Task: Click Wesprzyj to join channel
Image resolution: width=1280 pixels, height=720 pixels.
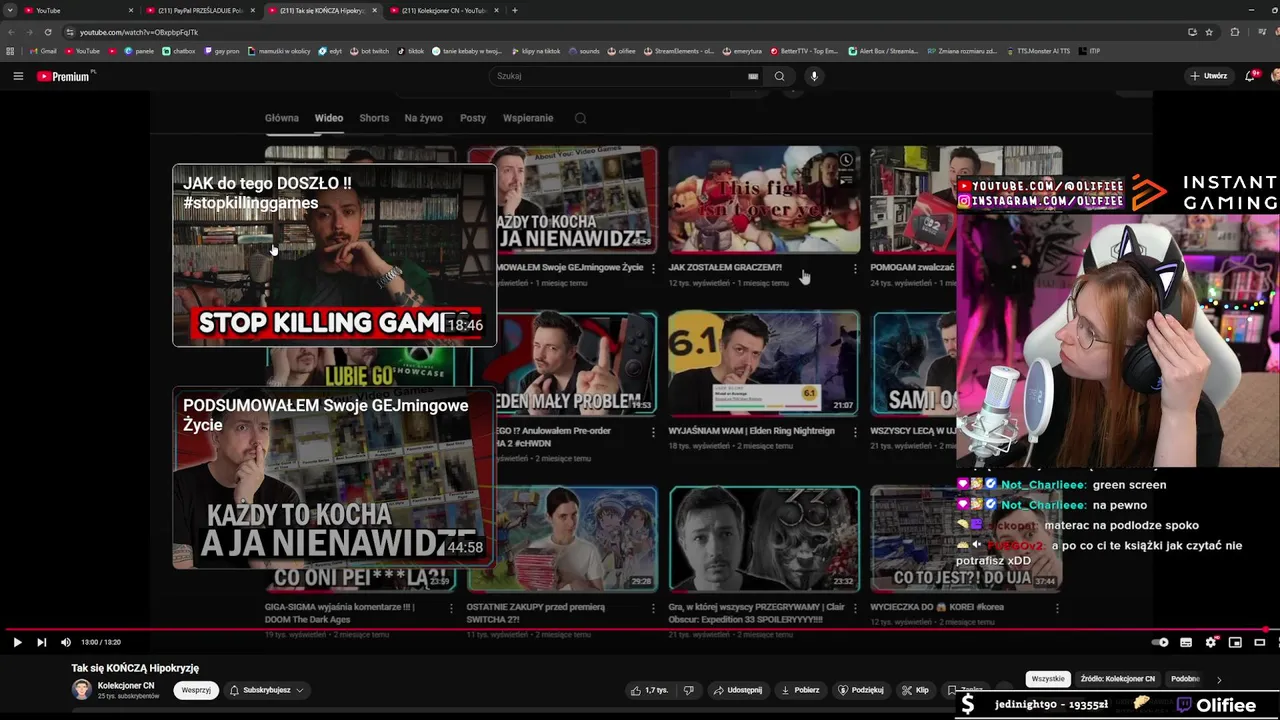Action: click(196, 690)
